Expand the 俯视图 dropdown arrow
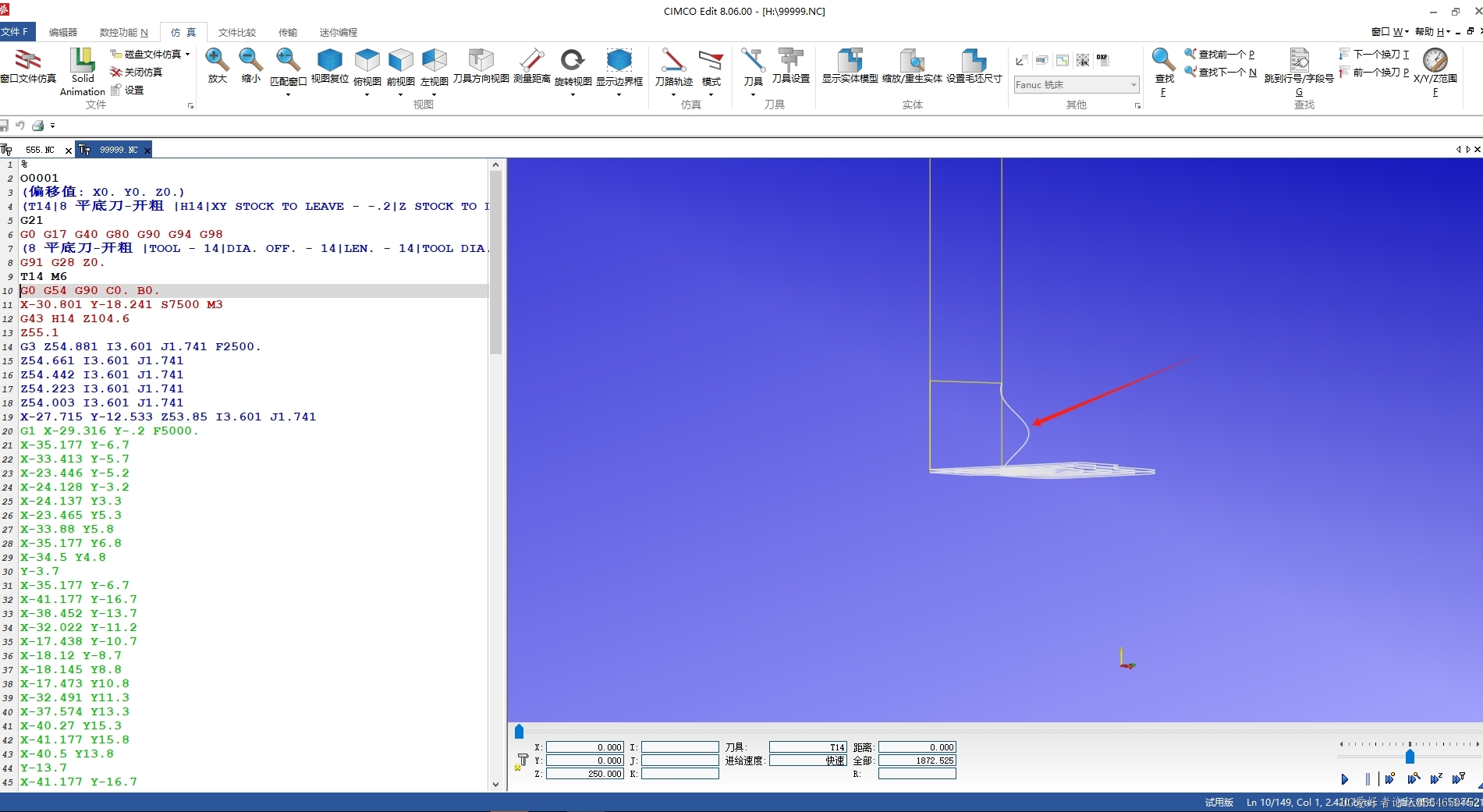The width and height of the screenshot is (1483, 812). 367,94
